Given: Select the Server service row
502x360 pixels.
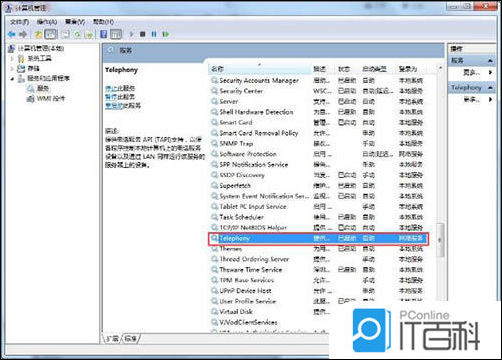Looking at the screenshot, I should (318, 101).
